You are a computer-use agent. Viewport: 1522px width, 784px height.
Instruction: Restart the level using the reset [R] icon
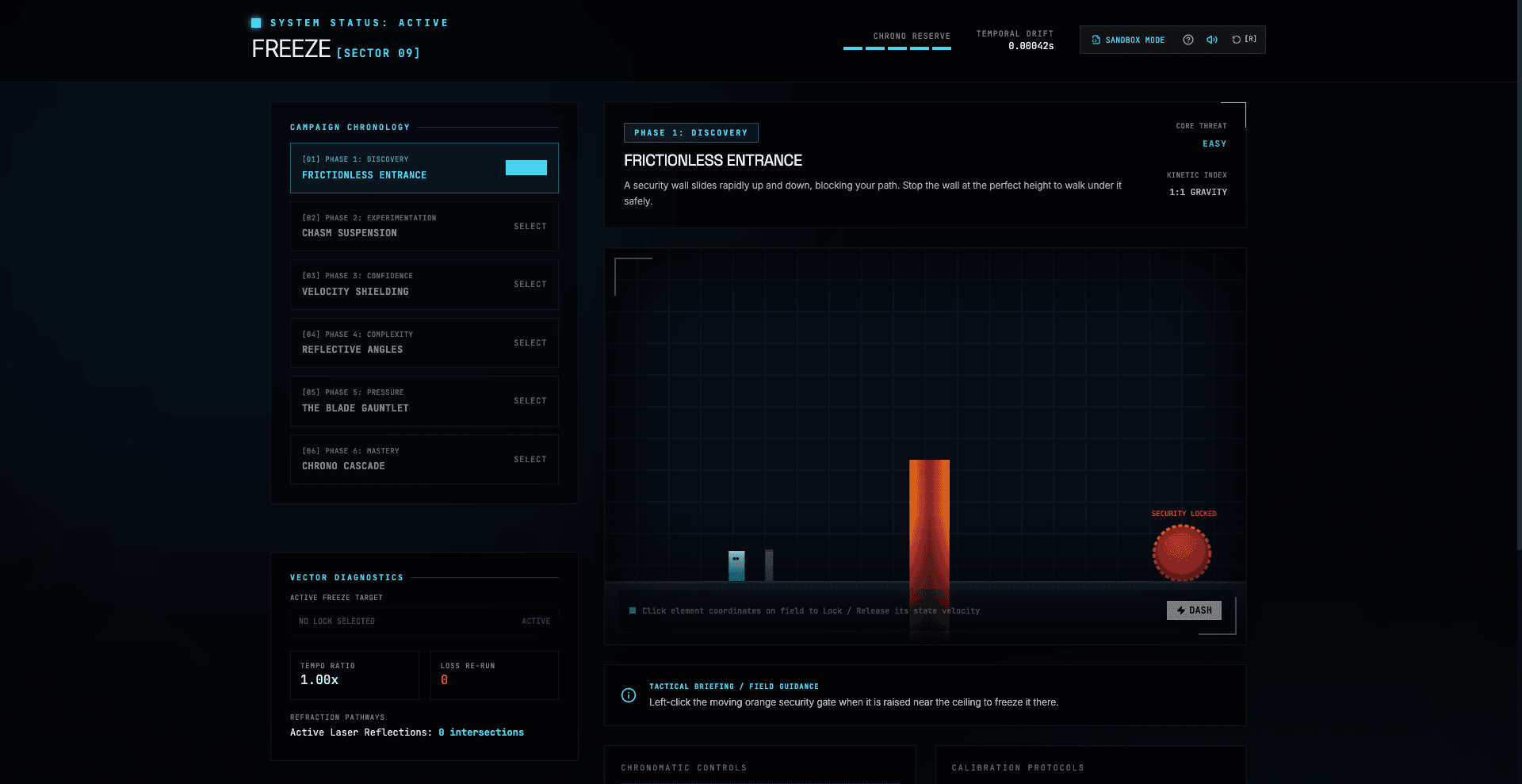click(1244, 40)
